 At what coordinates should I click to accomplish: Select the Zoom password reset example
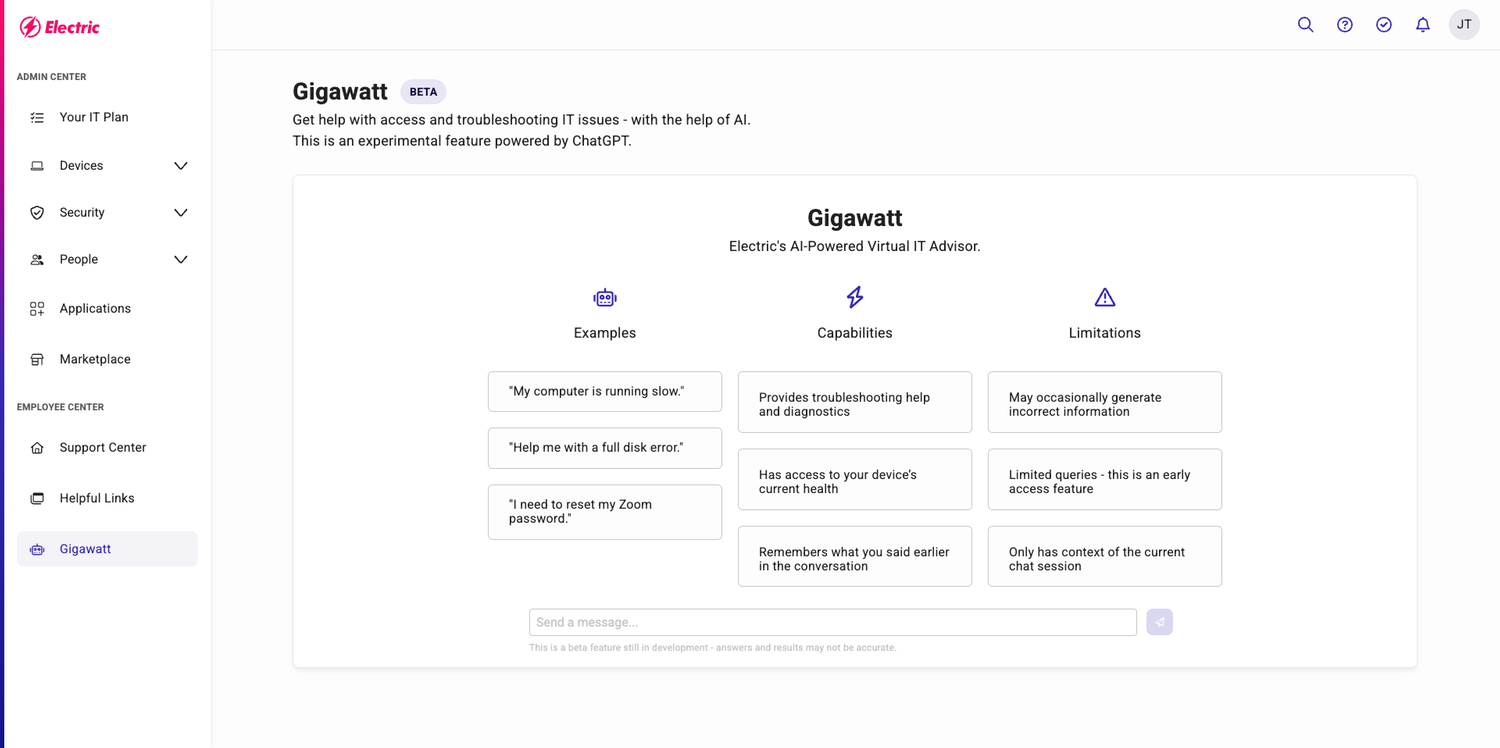tap(604, 511)
